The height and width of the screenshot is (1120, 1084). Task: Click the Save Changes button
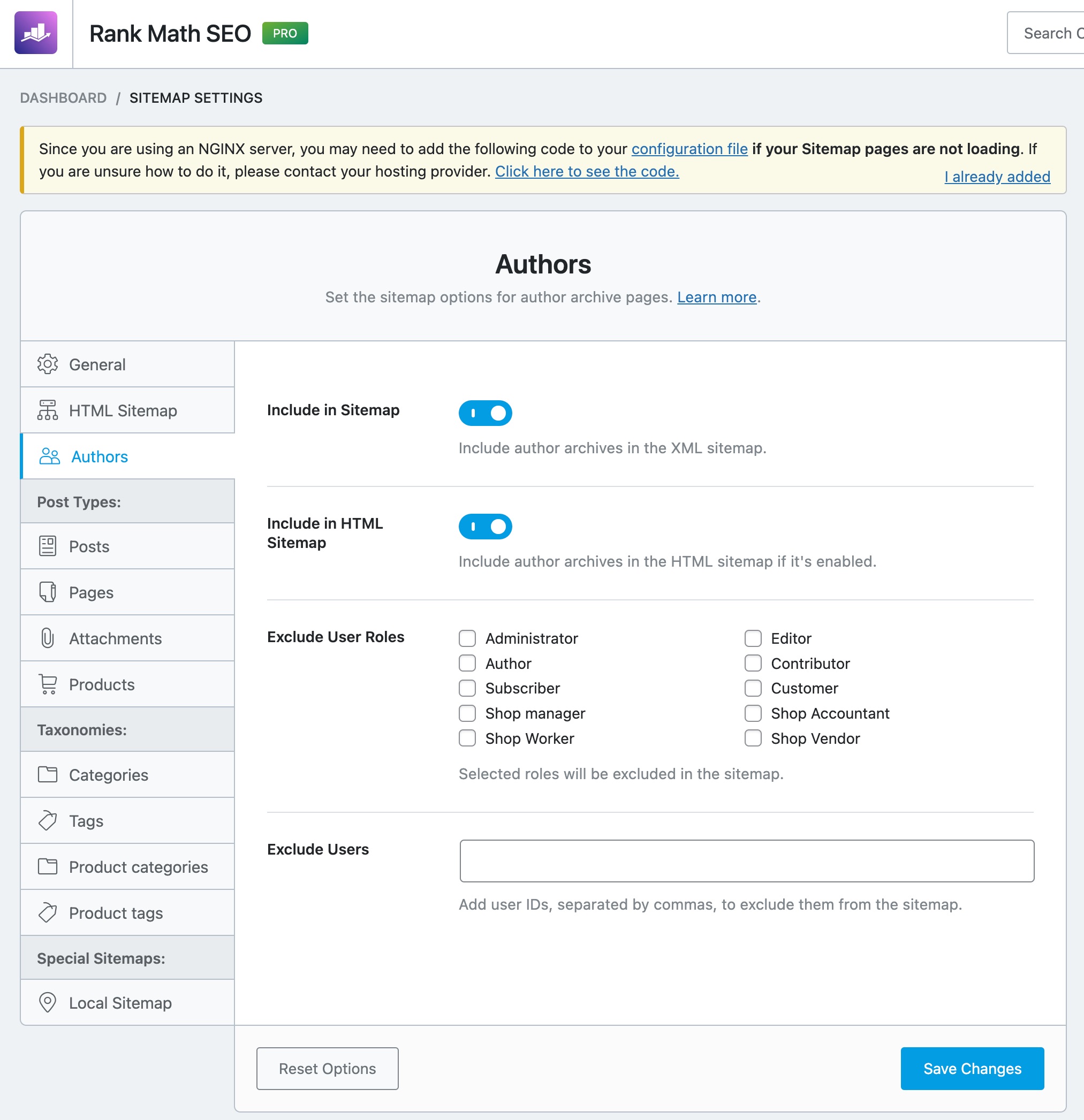click(972, 1069)
